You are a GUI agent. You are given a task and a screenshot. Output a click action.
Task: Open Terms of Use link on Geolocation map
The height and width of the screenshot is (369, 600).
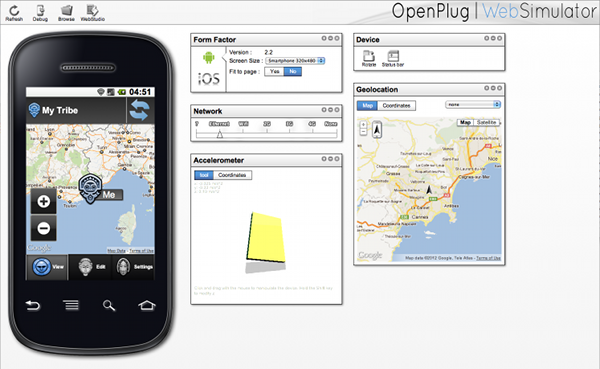click(488, 258)
